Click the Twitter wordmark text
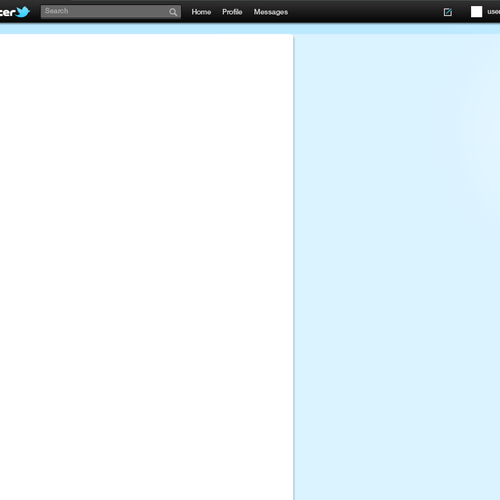Viewport: 500px width, 500px height. [7, 13]
